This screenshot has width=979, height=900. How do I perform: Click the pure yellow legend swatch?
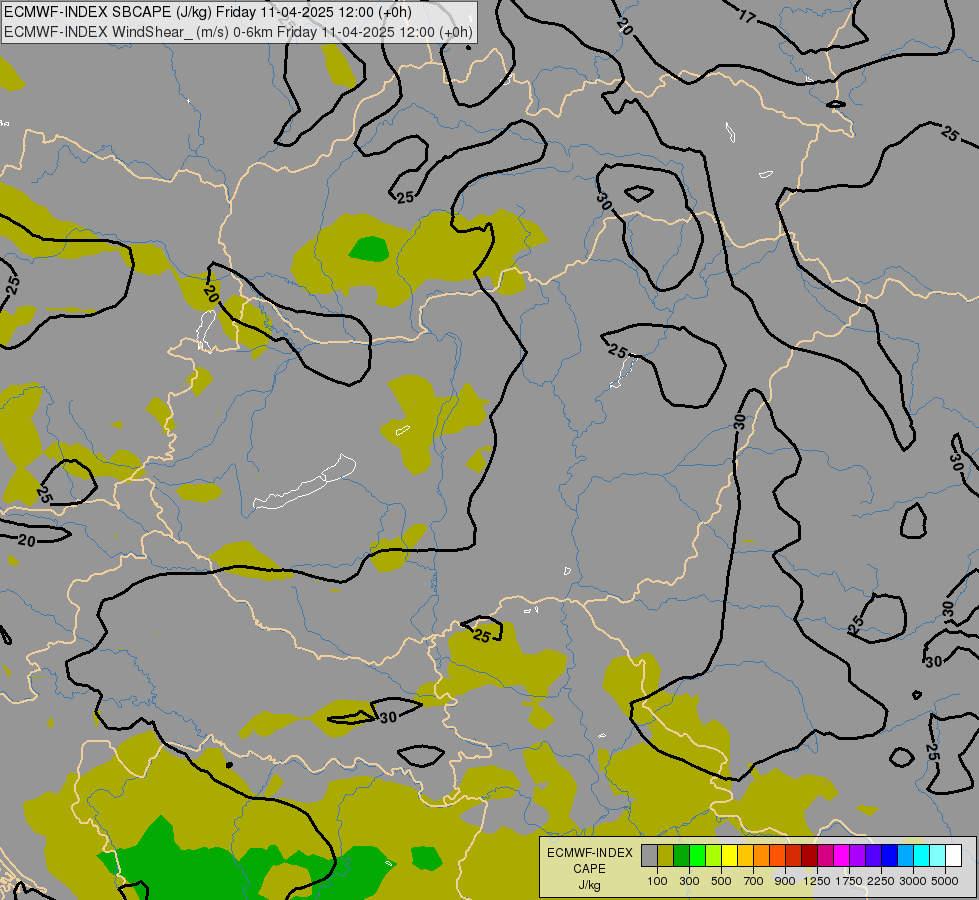[x=729, y=855]
